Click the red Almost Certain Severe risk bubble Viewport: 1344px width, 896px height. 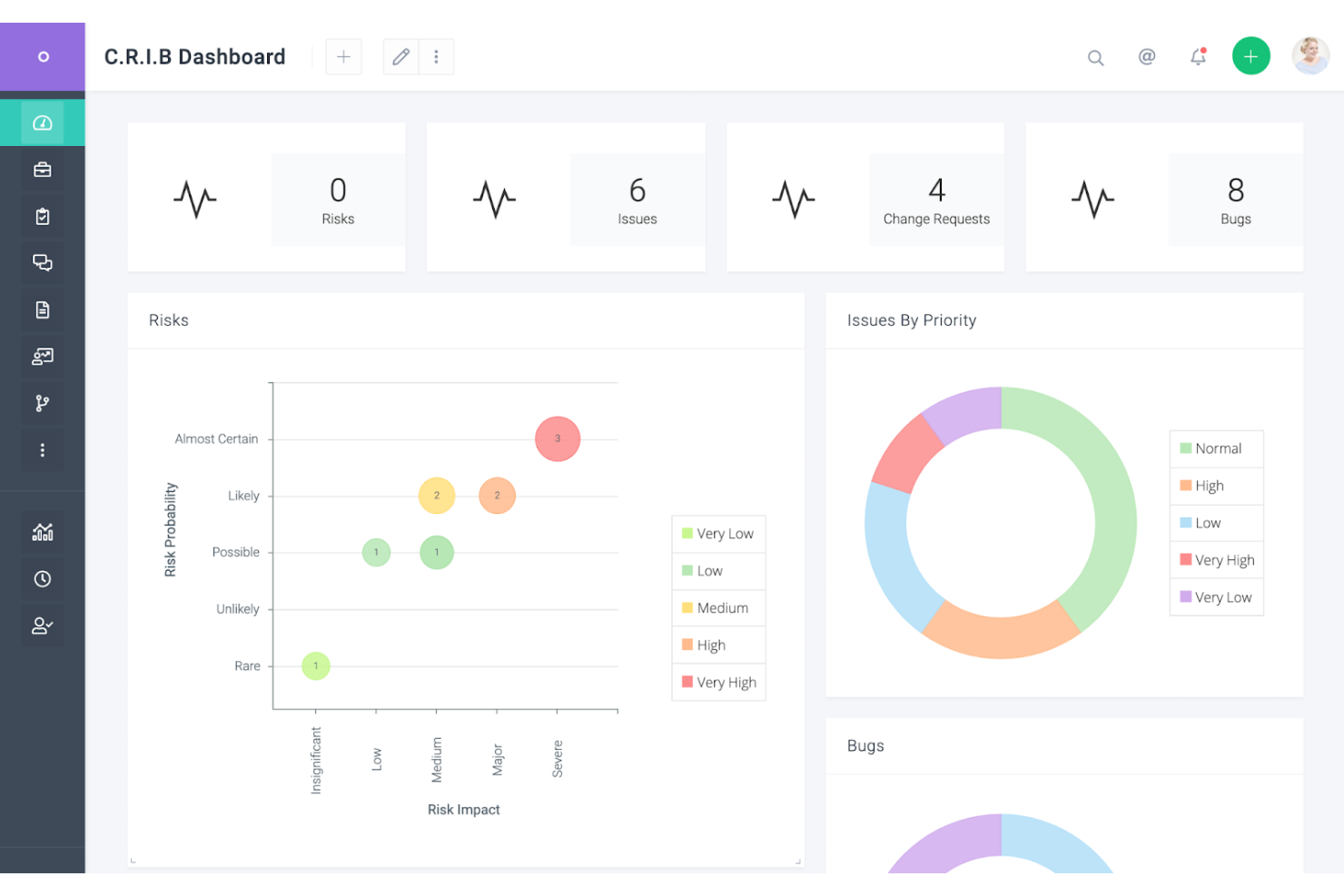tap(558, 438)
